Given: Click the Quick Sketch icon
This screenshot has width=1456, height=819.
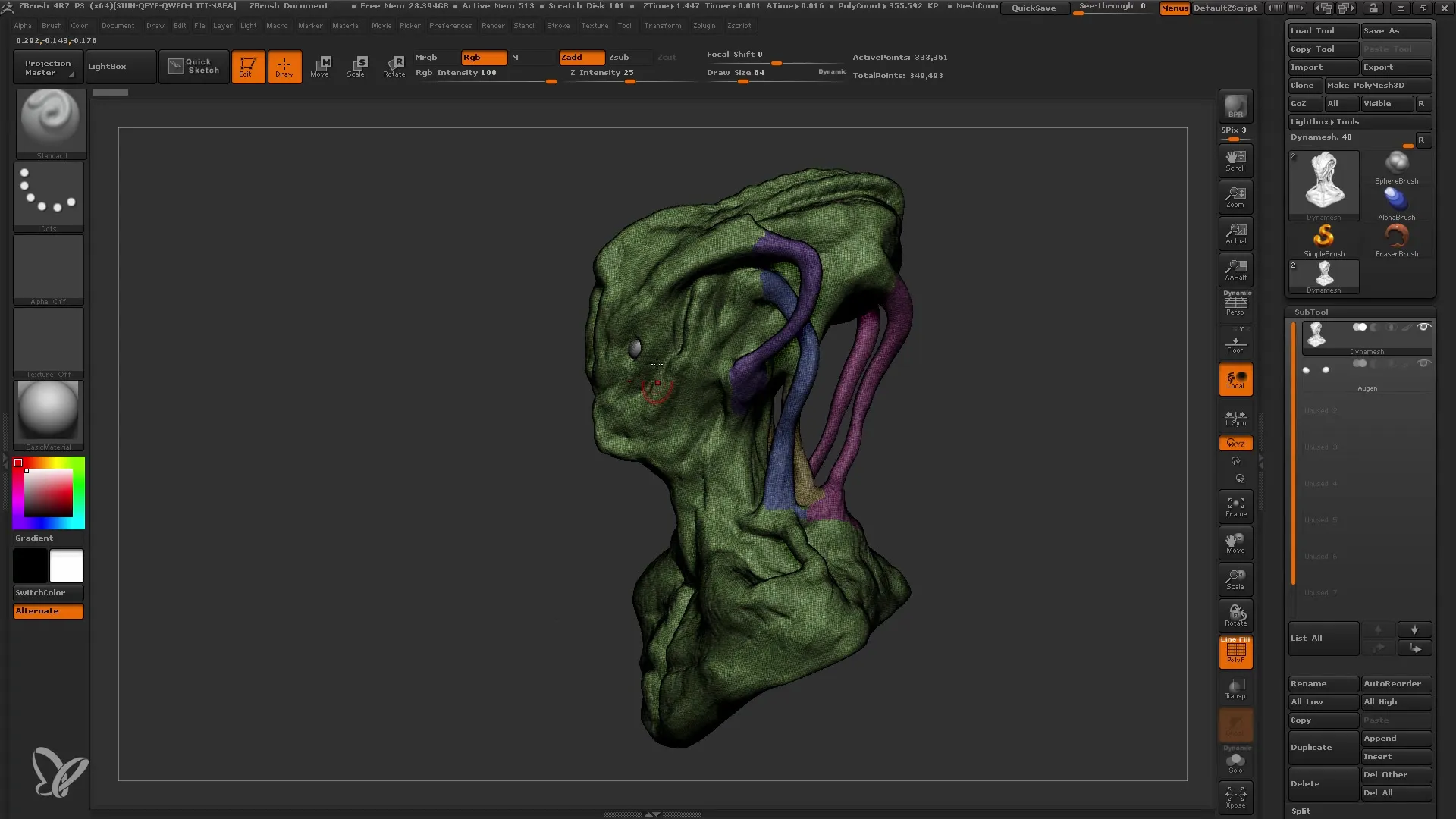Looking at the screenshot, I should 194,67.
